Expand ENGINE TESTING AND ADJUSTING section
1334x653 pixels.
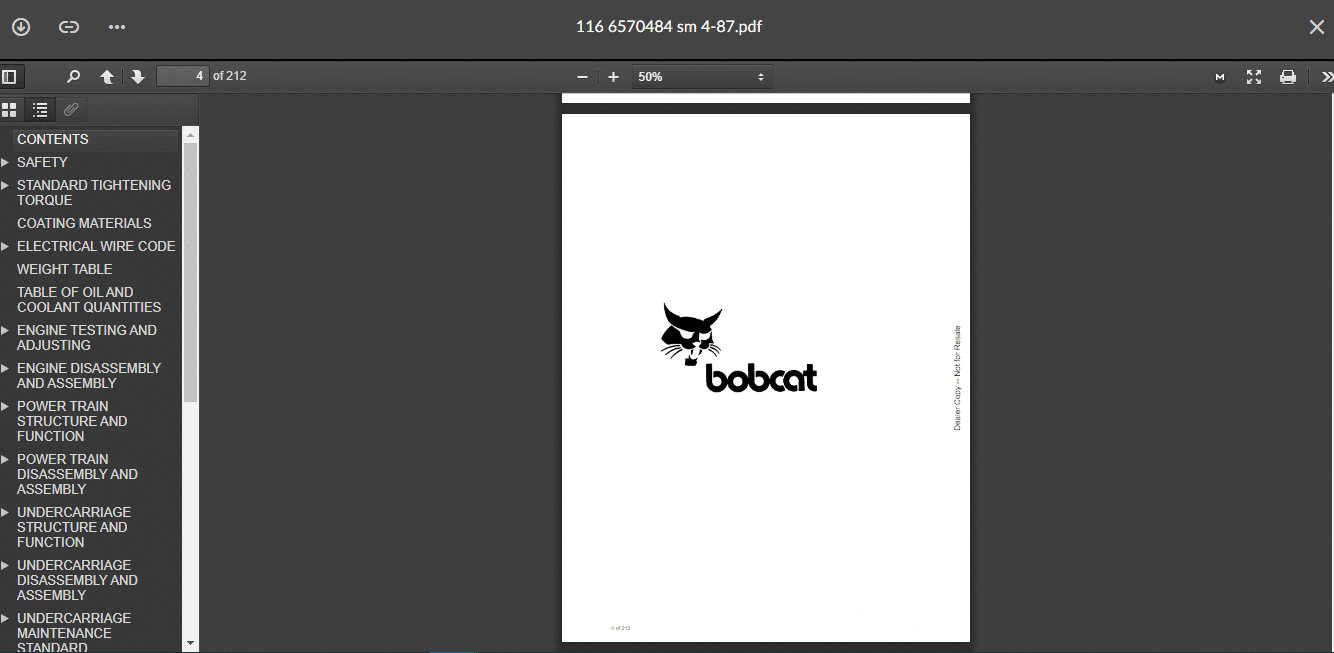(x=5, y=330)
